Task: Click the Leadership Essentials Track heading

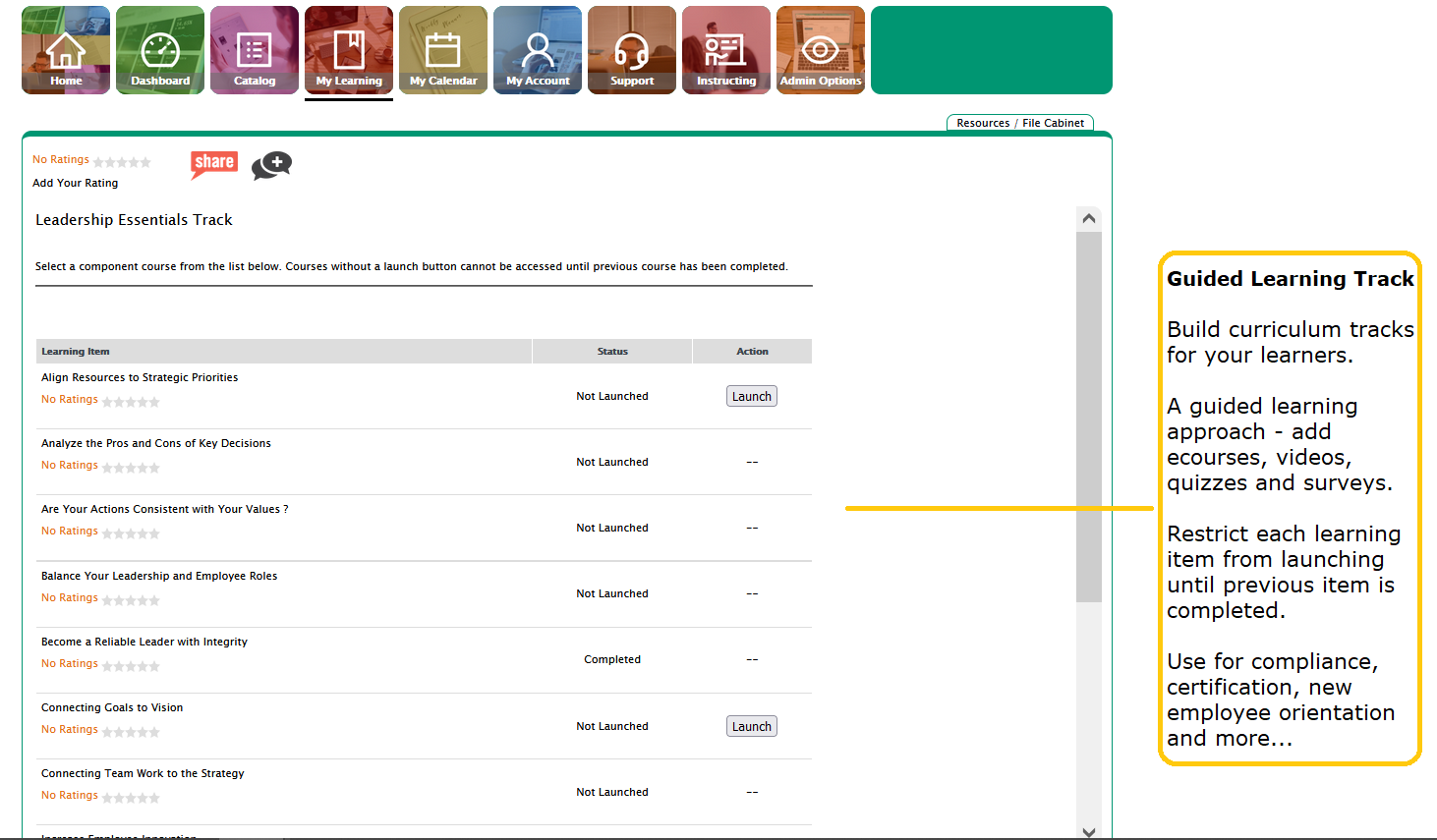Action: 134,220
